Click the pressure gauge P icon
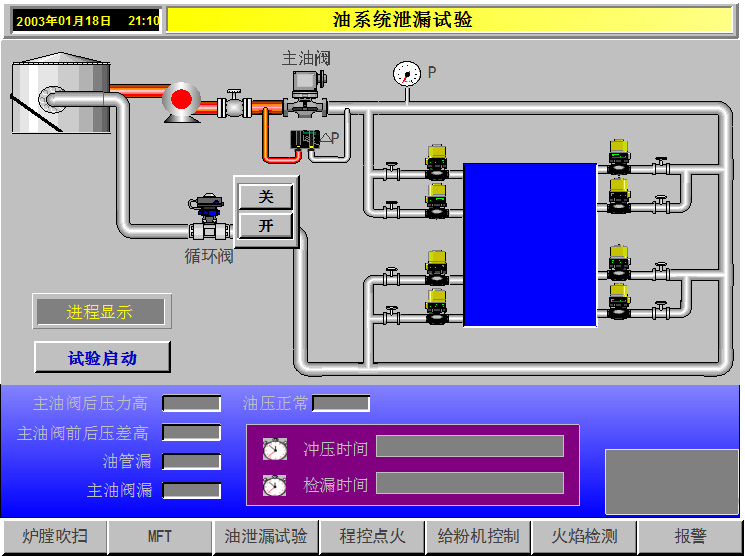 point(407,75)
